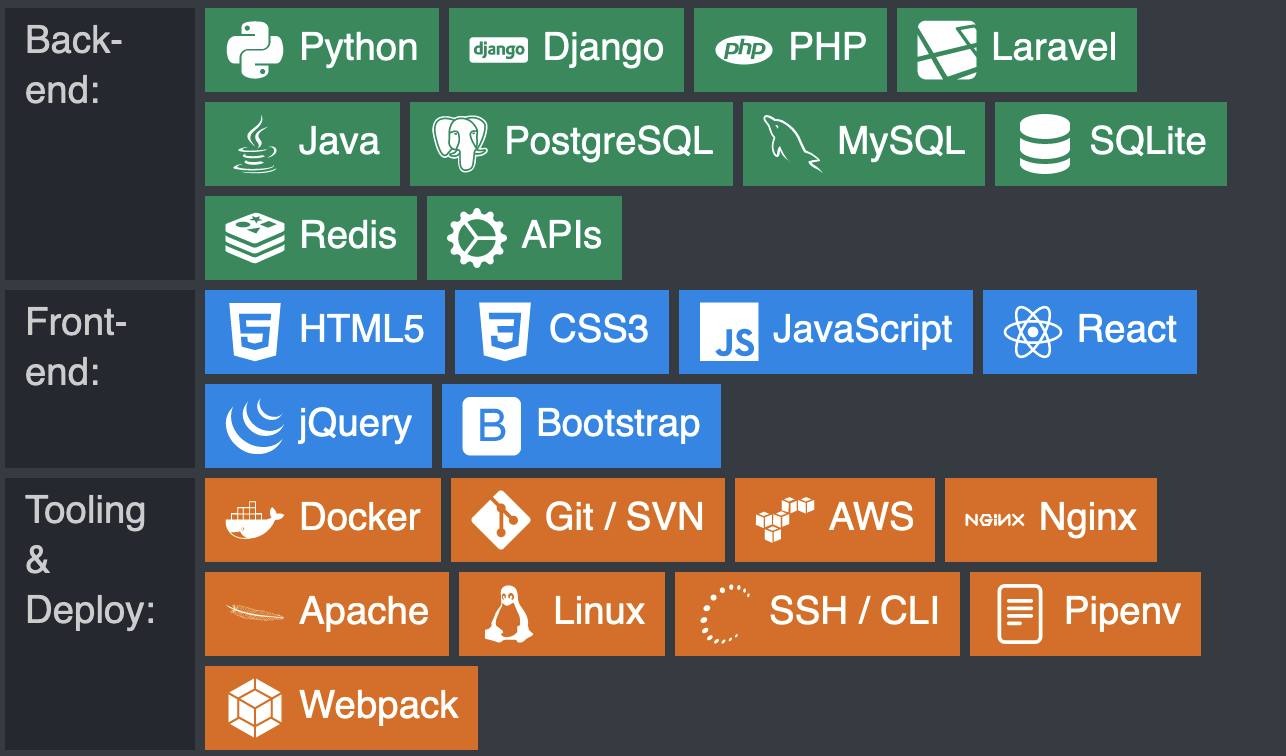
Task: Click the HTML5 shield icon
Action: [x=255, y=332]
